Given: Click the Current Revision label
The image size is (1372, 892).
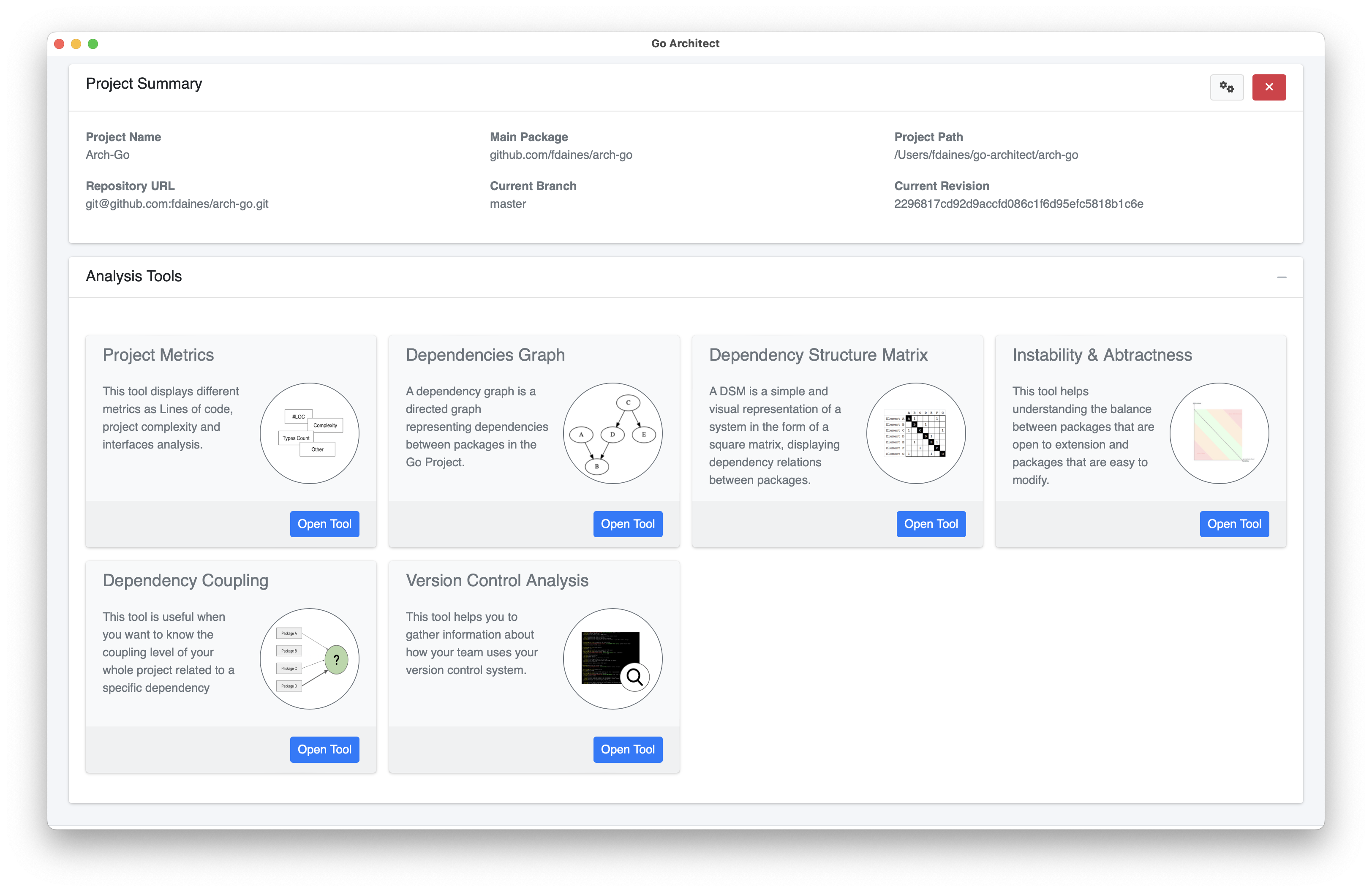Looking at the screenshot, I should pos(942,185).
